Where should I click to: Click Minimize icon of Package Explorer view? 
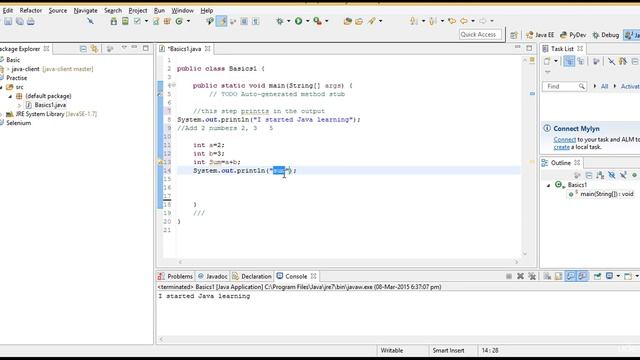[x=134, y=48]
